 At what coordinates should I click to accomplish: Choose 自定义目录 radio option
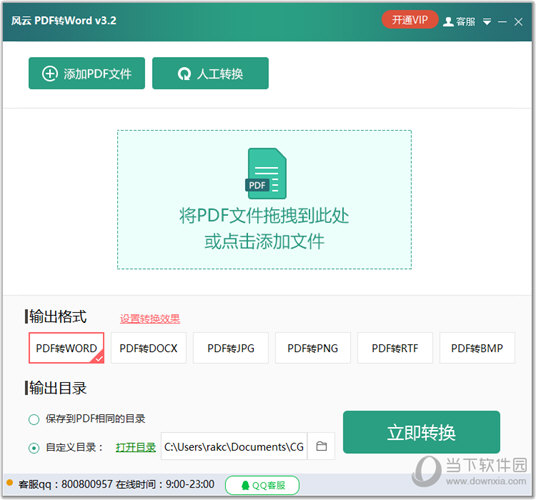click(34, 448)
